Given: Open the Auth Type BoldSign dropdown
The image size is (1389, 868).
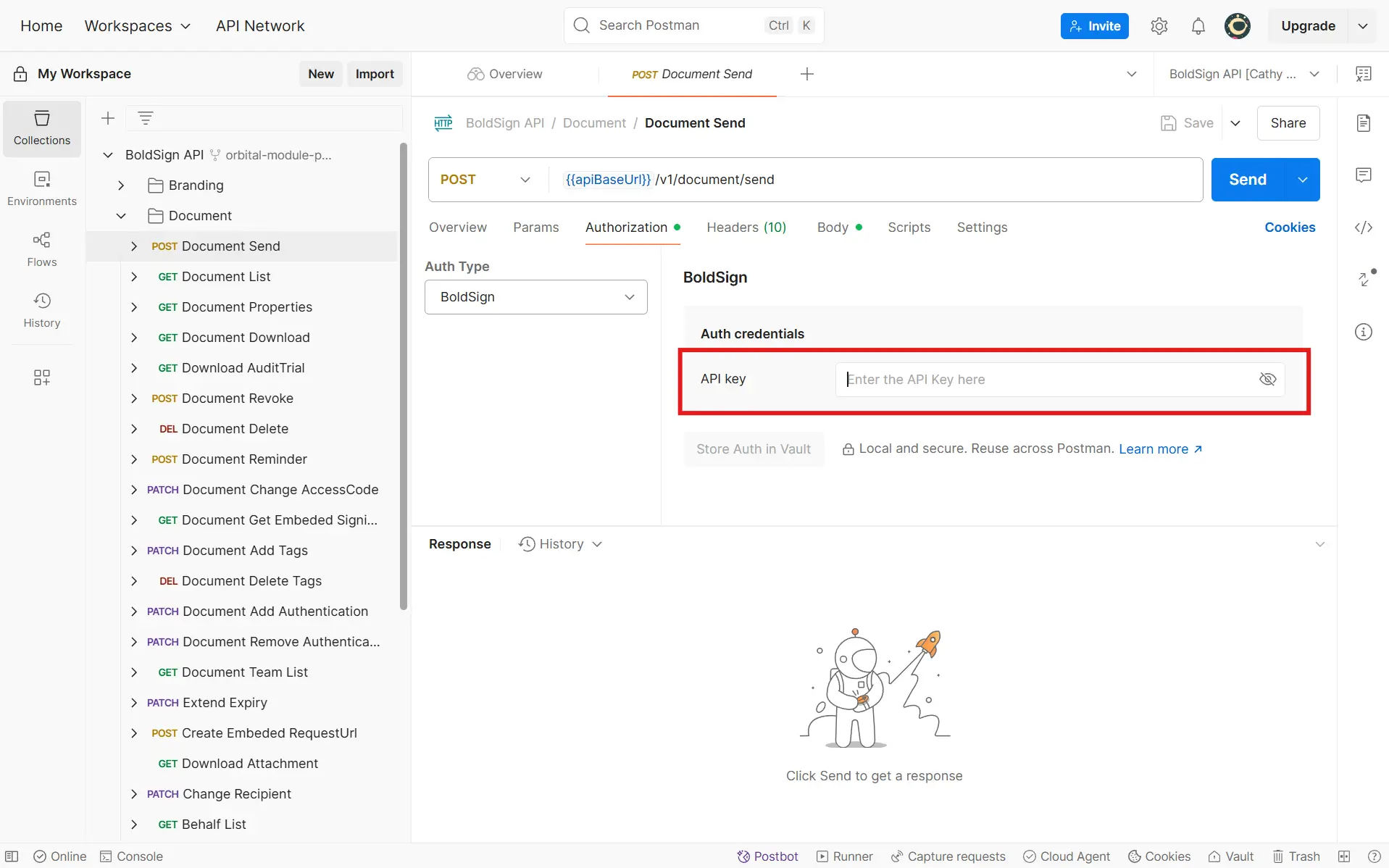Looking at the screenshot, I should click(536, 297).
